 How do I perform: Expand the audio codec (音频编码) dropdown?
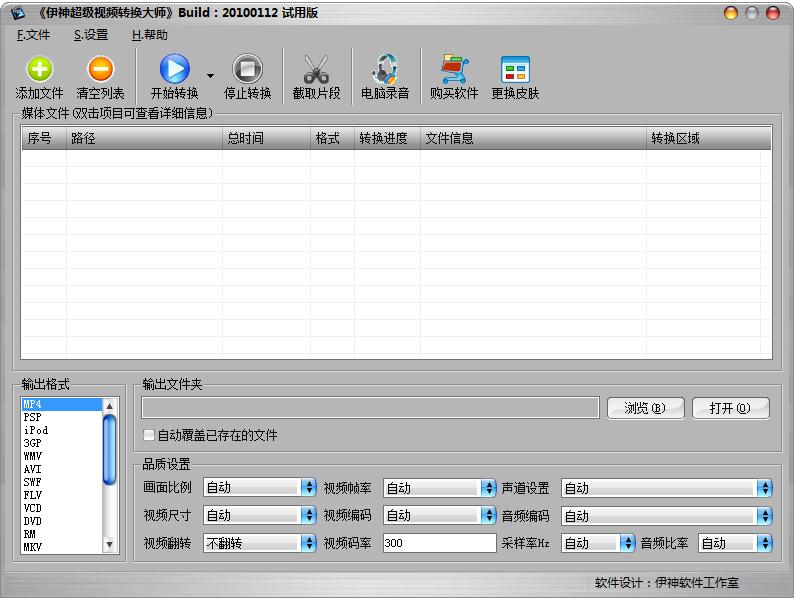tap(666, 516)
